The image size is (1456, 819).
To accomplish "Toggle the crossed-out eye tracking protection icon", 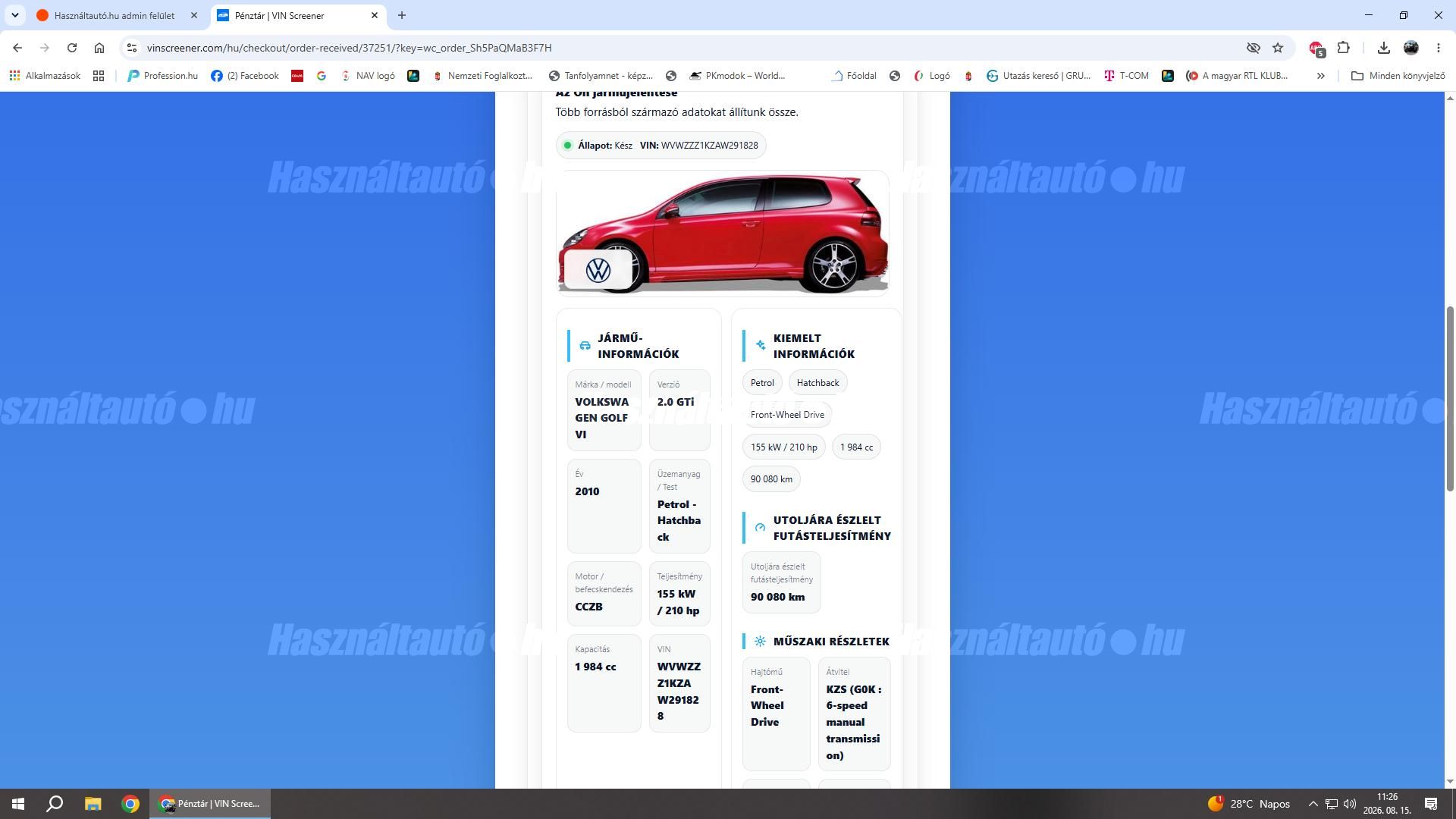I will tap(1254, 48).
